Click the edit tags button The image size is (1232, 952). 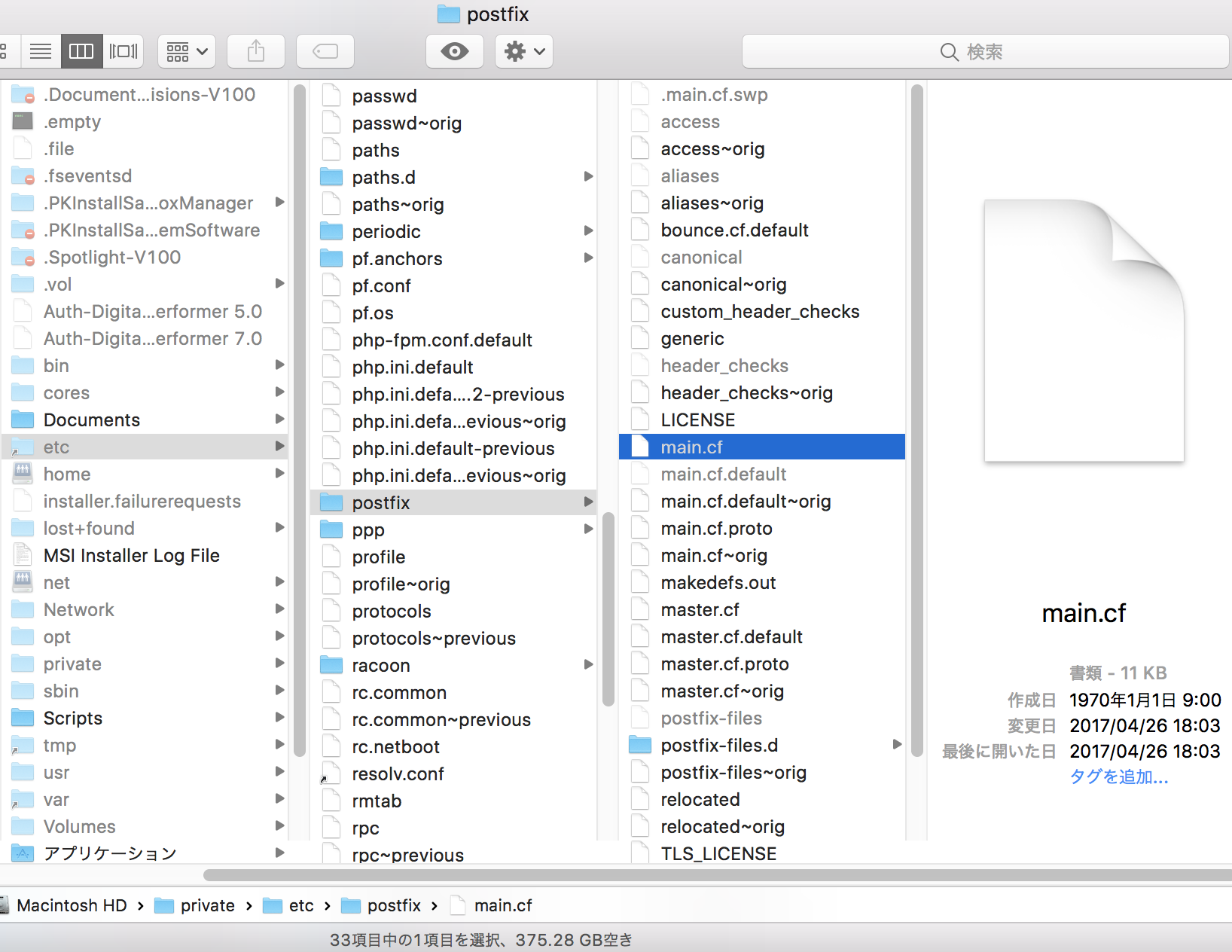(x=325, y=51)
